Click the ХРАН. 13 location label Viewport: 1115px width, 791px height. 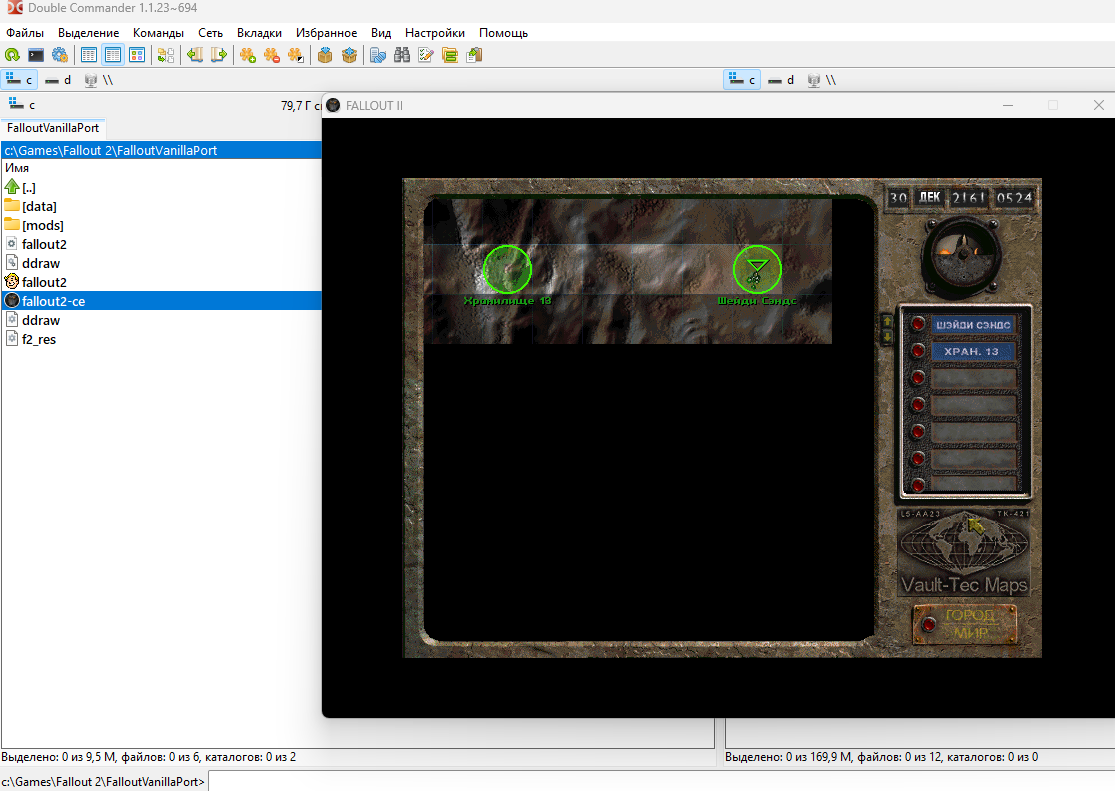(973, 351)
